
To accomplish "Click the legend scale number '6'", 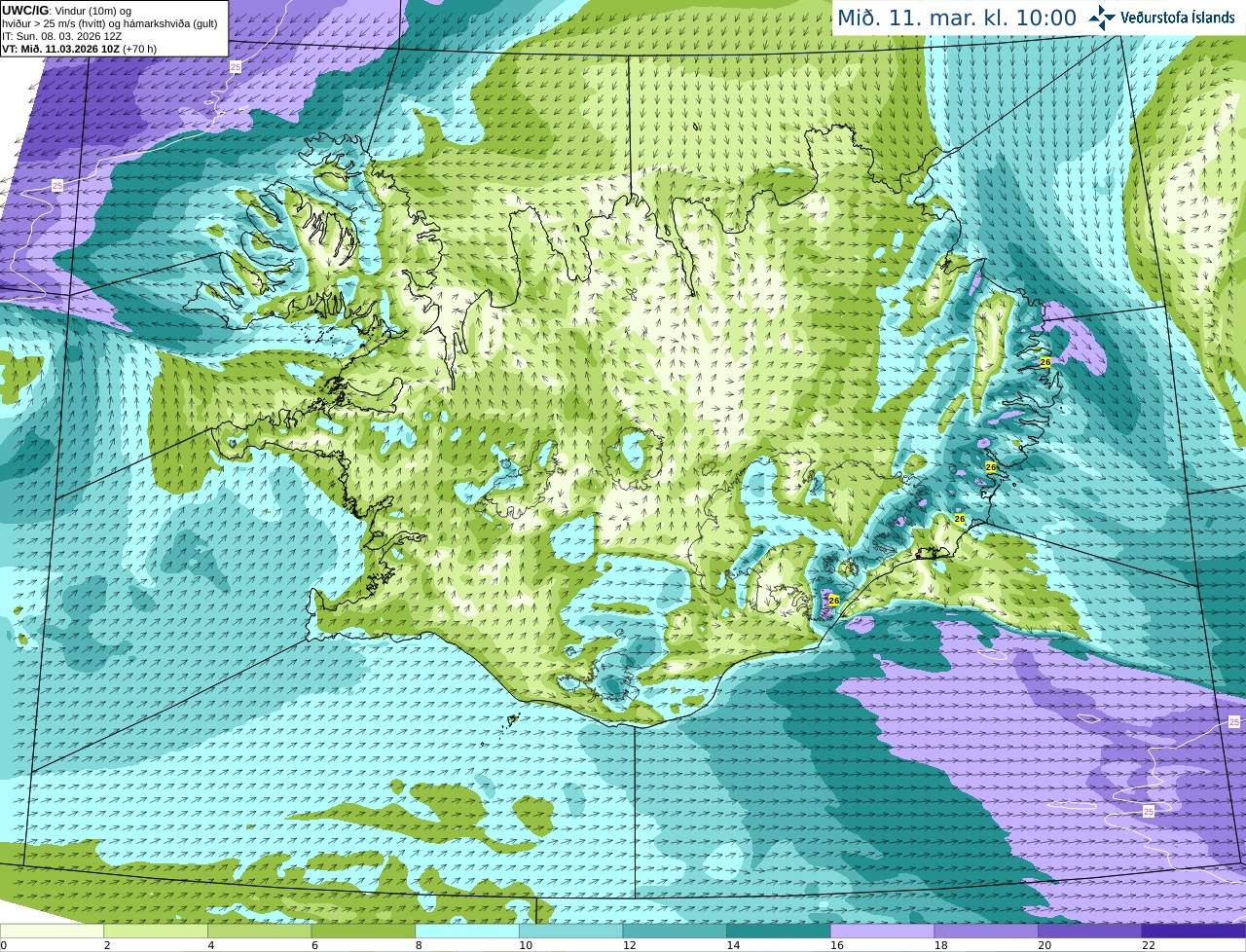I will [314, 945].
